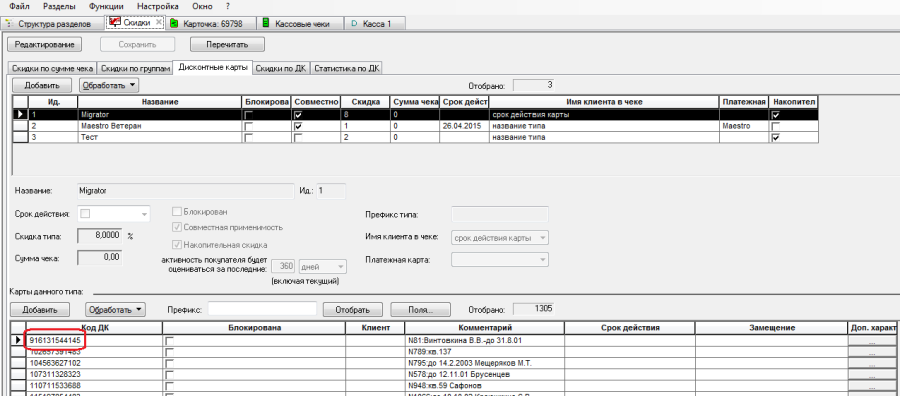Toggle Блокирова checkbox in Migrator row
900x396 pixels.
coord(248,115)
